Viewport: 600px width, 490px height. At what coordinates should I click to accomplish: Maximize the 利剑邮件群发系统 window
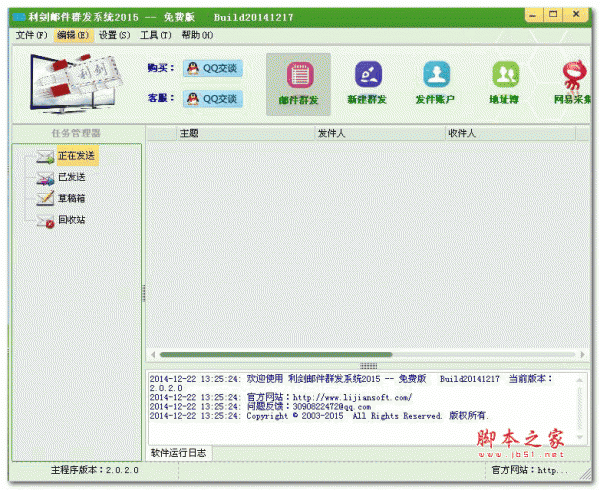coord(553,15)
